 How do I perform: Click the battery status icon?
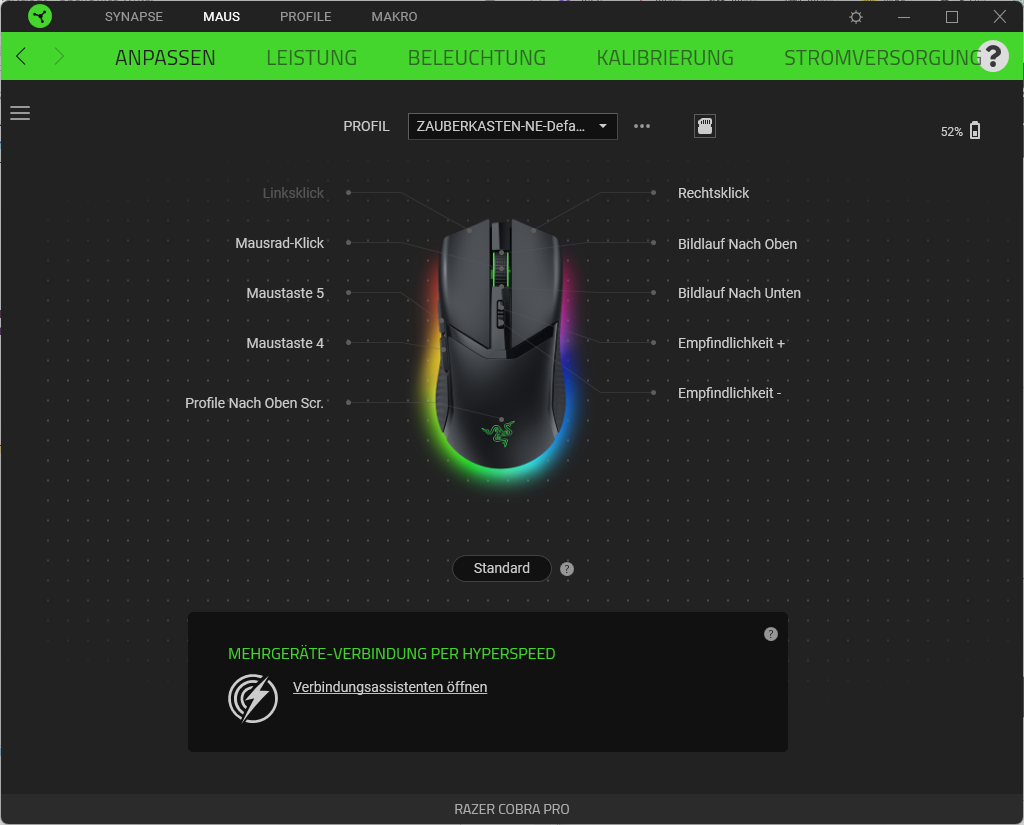point(975,131)
